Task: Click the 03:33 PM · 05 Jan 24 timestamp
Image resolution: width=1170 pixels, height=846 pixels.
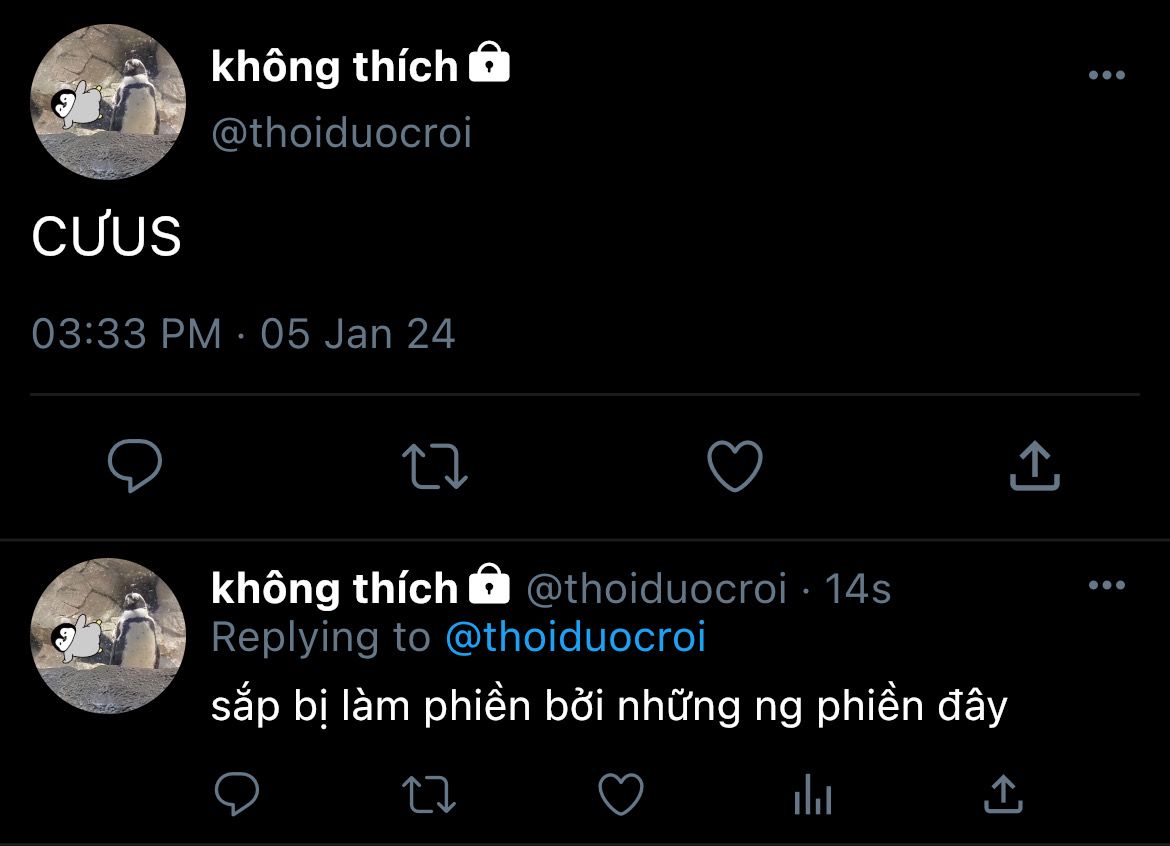Action: 243,334
